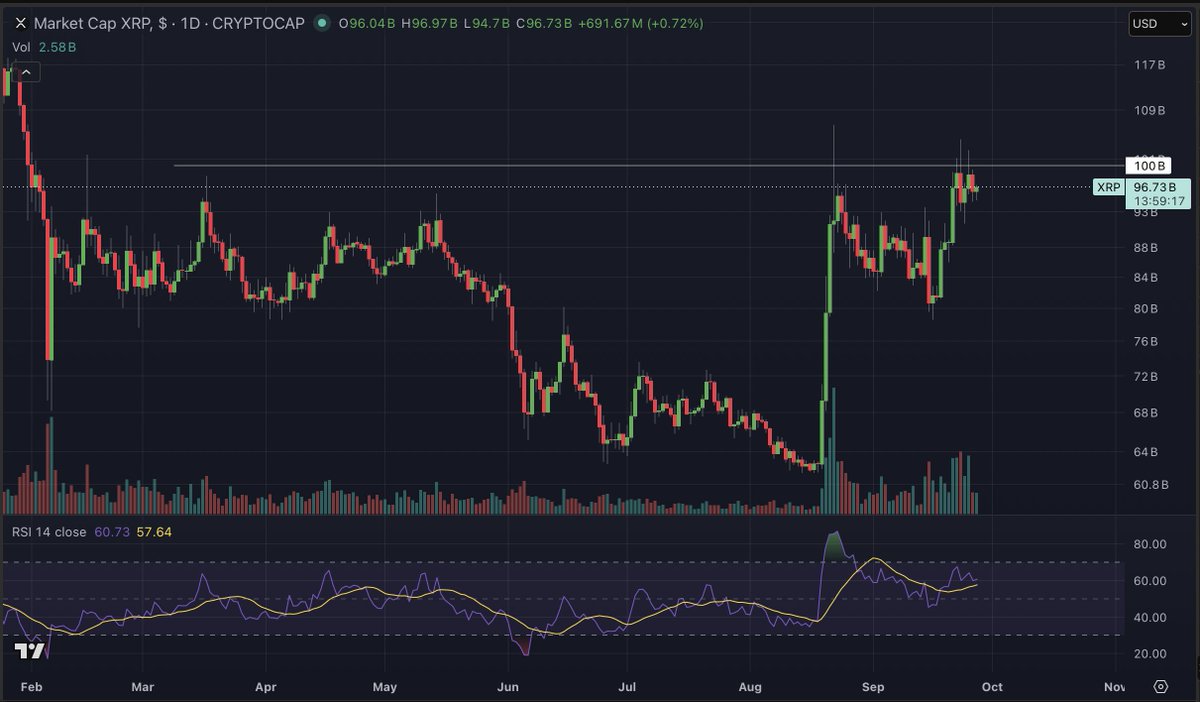Open chart settings gear icon
The image size is (1200, 702).
(1160, 686)
